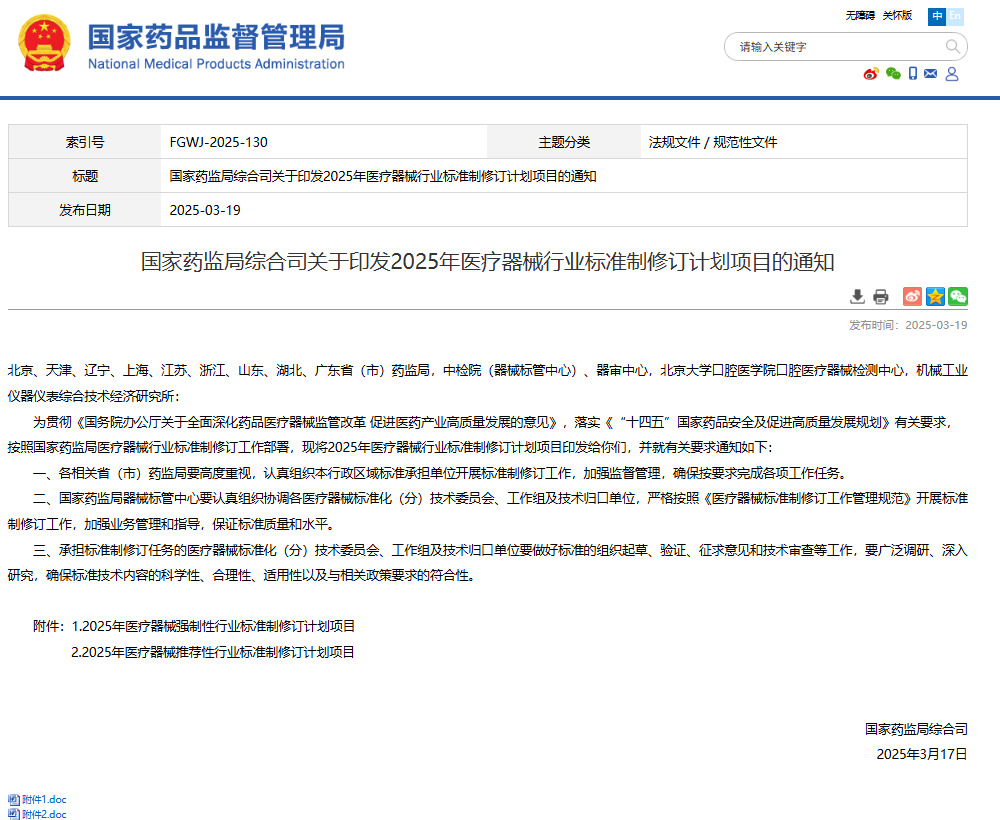This screenshot has height=820, width=1000.
Task: Click the search magnifier icon
Action: tap(953, 47)
